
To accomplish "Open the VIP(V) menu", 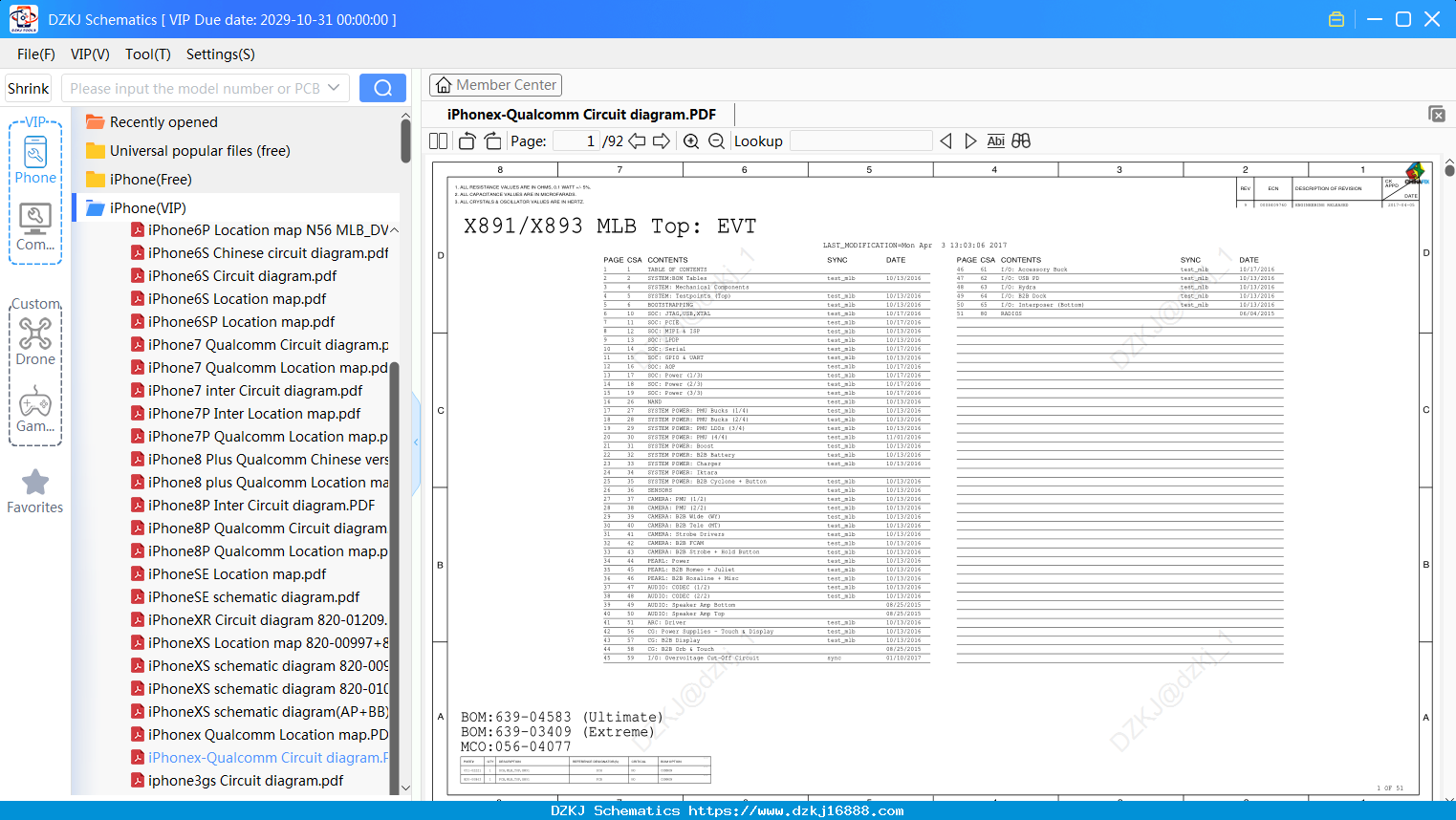I will [x=90, y=54].
